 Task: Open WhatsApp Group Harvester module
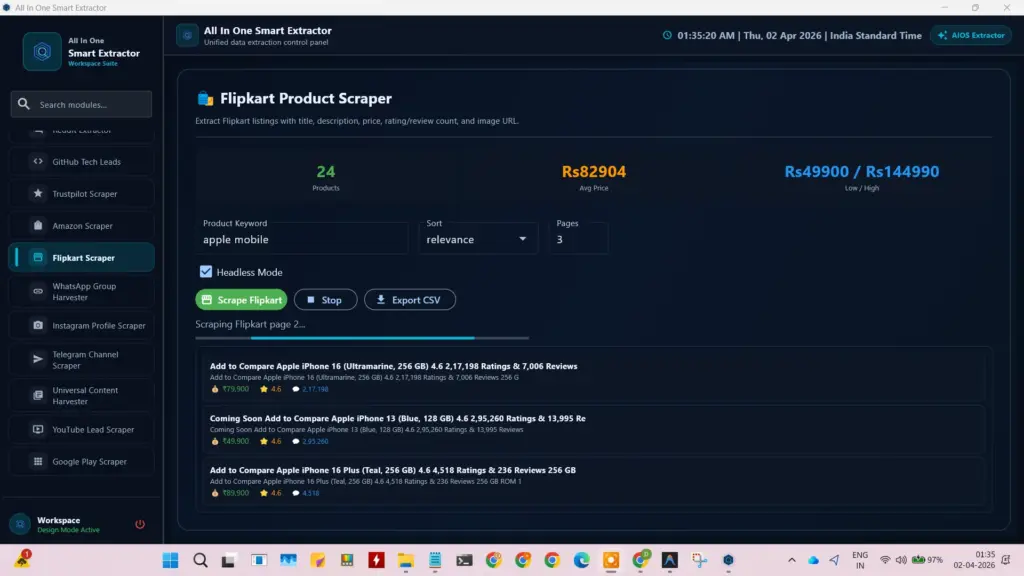[82, 291]
